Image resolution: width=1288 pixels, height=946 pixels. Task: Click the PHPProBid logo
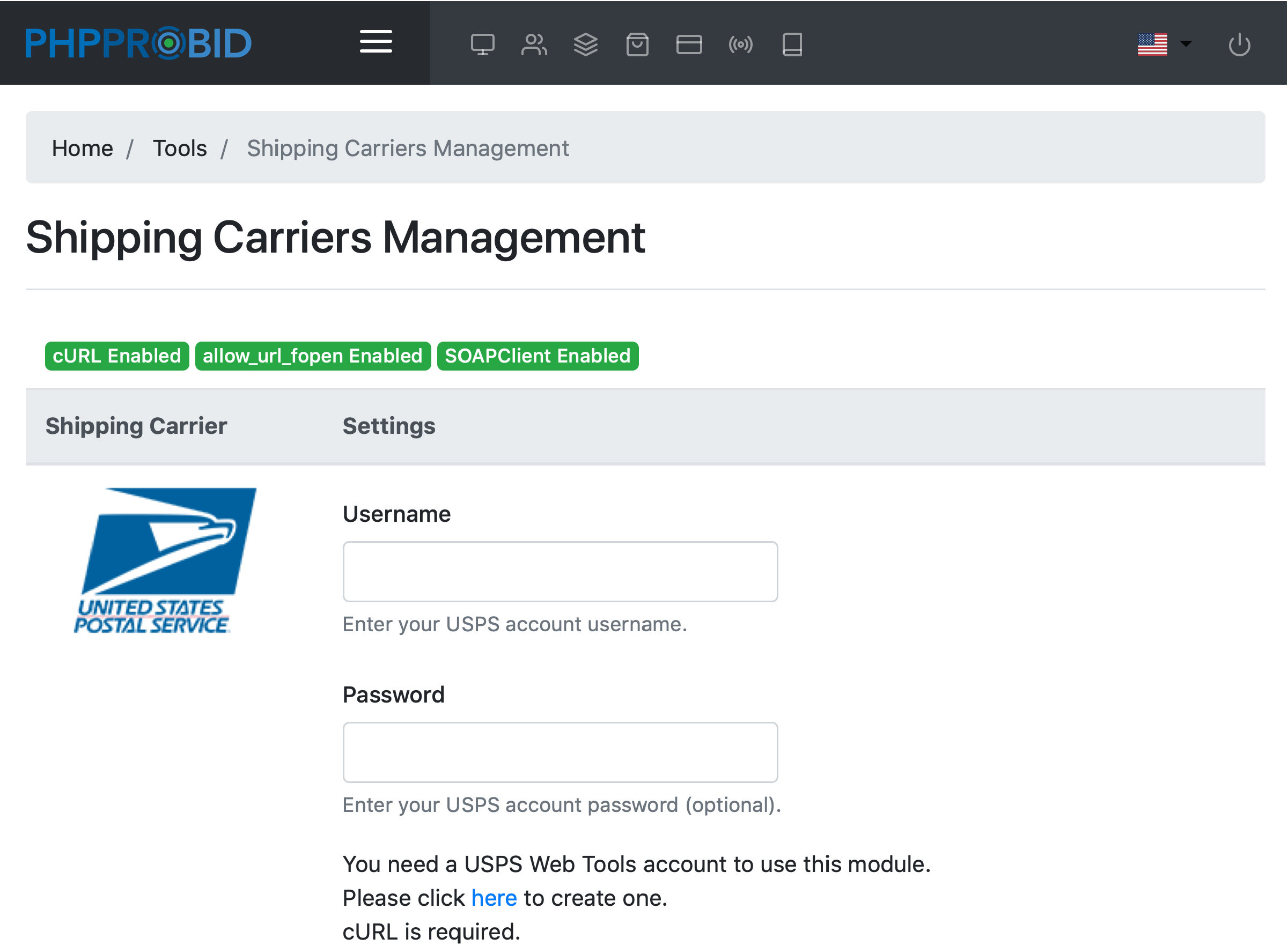(138, 43)
